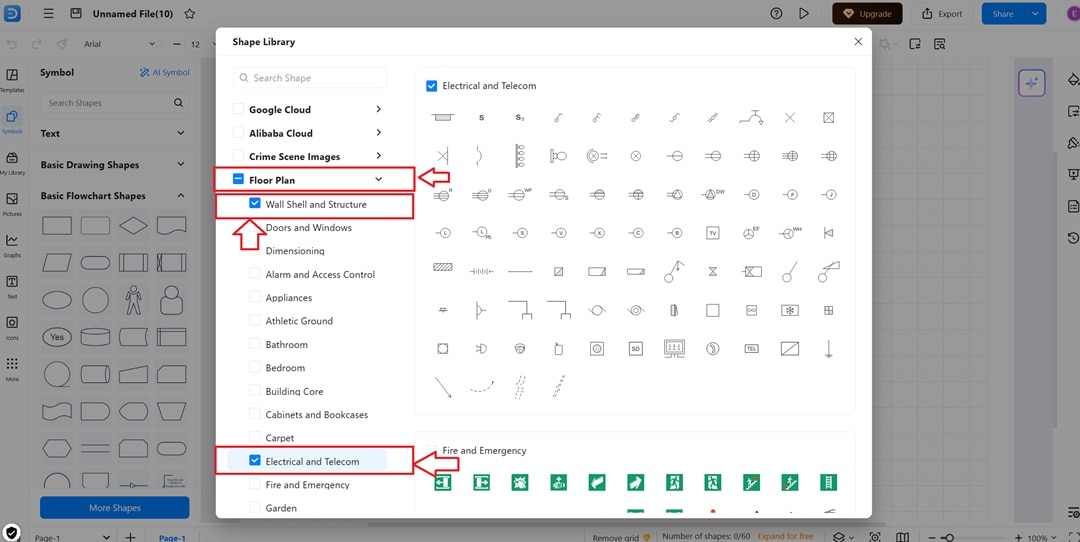Click the Export button
Screen dimensions: 1080x542
[942, 14]
